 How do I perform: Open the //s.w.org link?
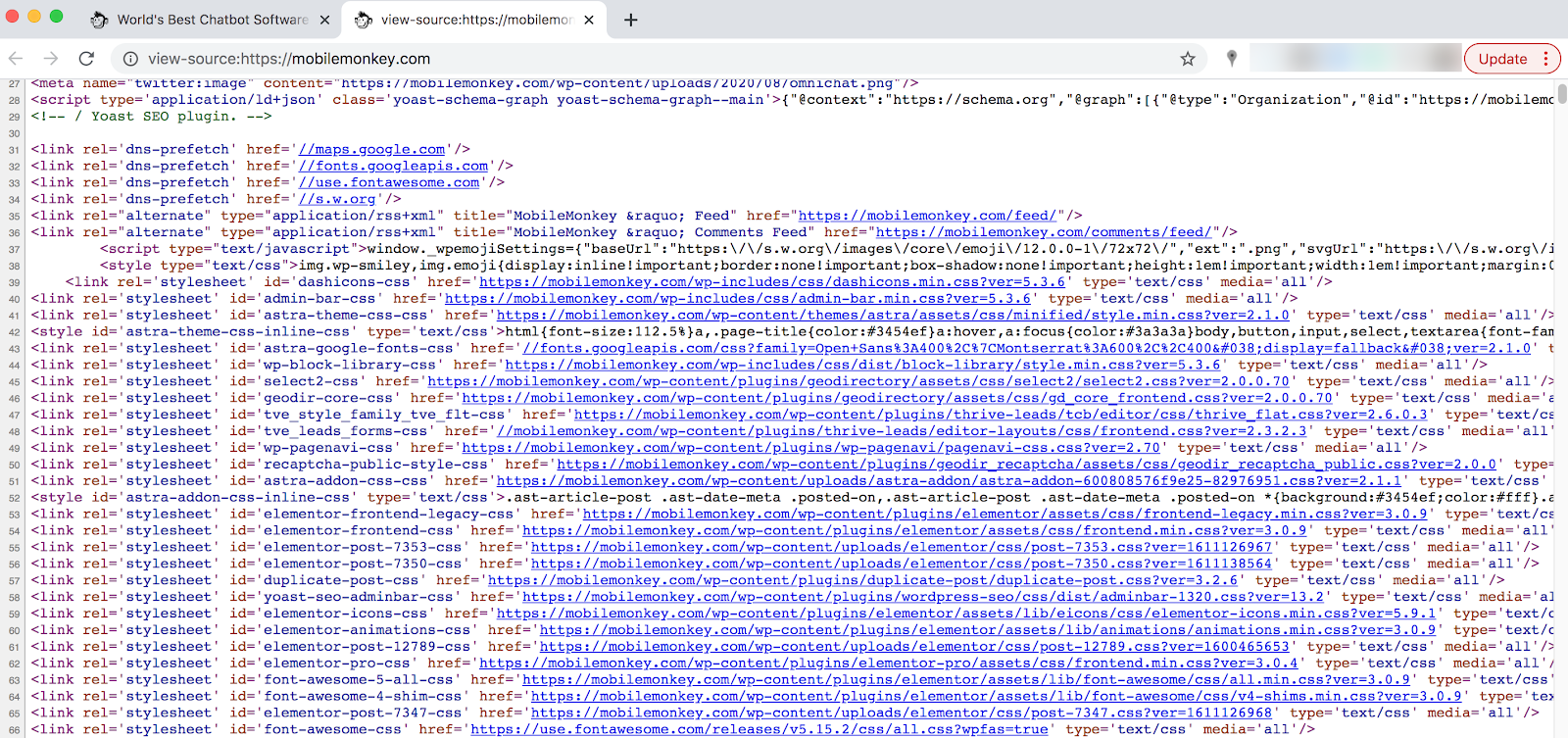(338, 199)
